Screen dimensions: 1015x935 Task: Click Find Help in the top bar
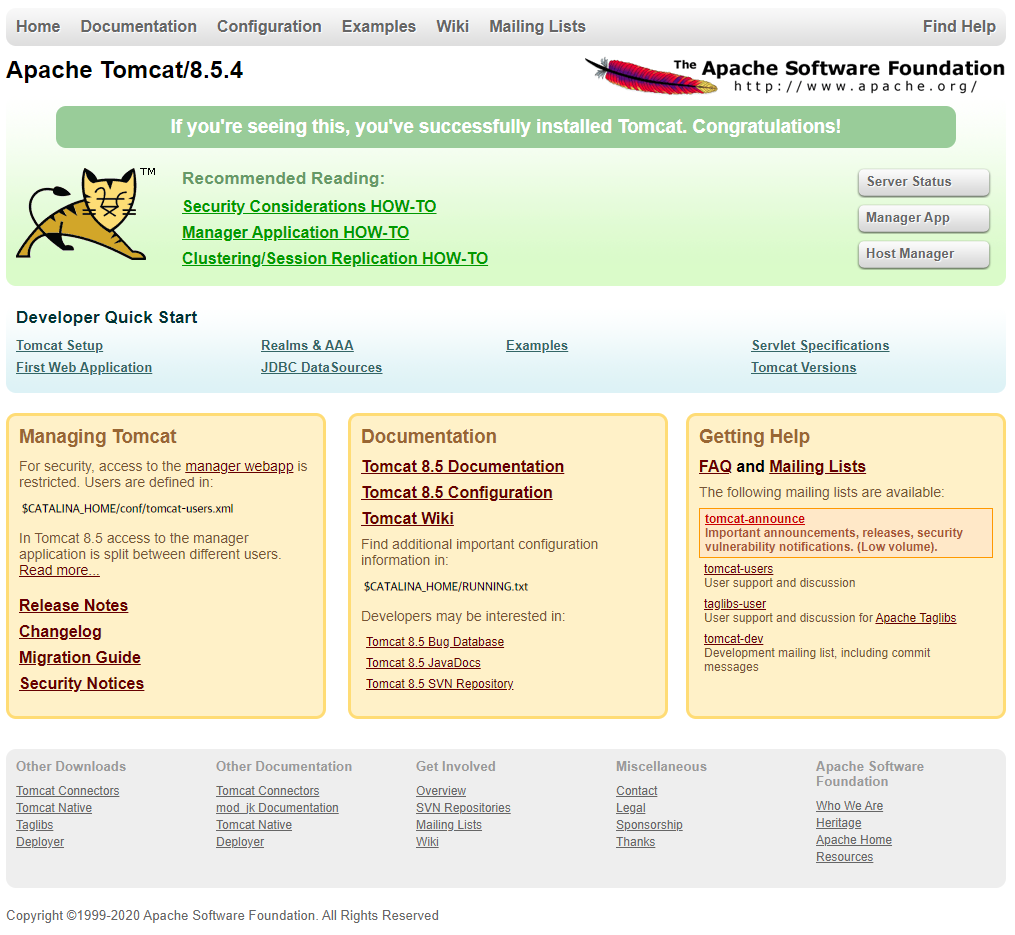(x=959, y=27)
